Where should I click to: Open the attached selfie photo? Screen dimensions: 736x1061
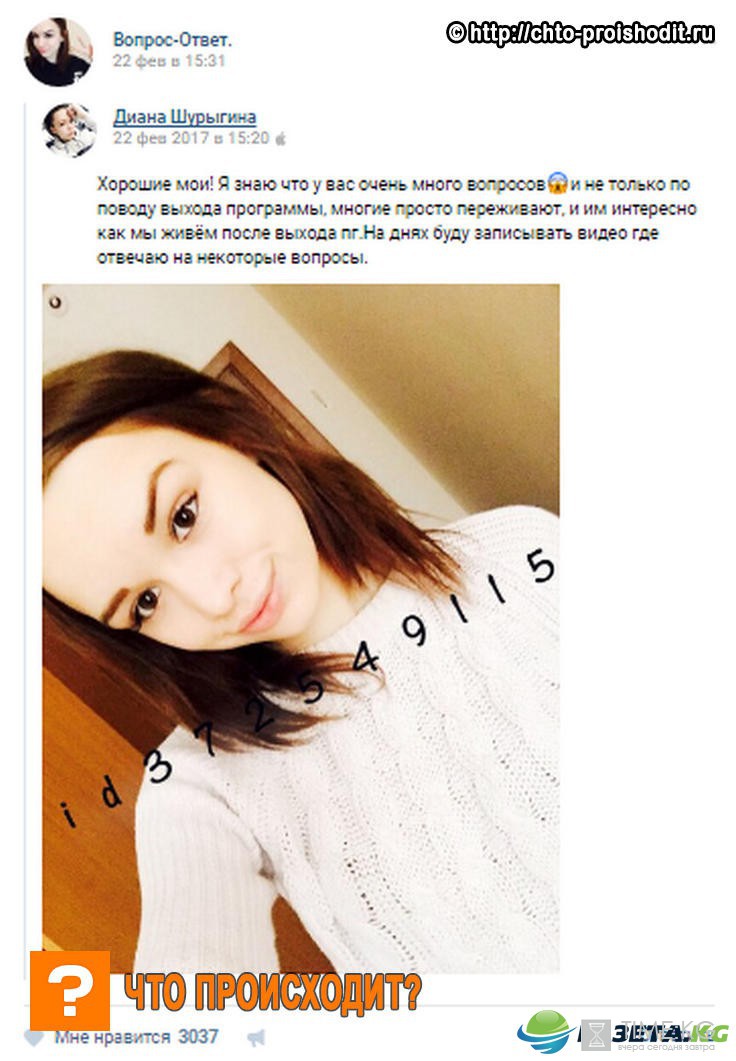click(300, 628)
